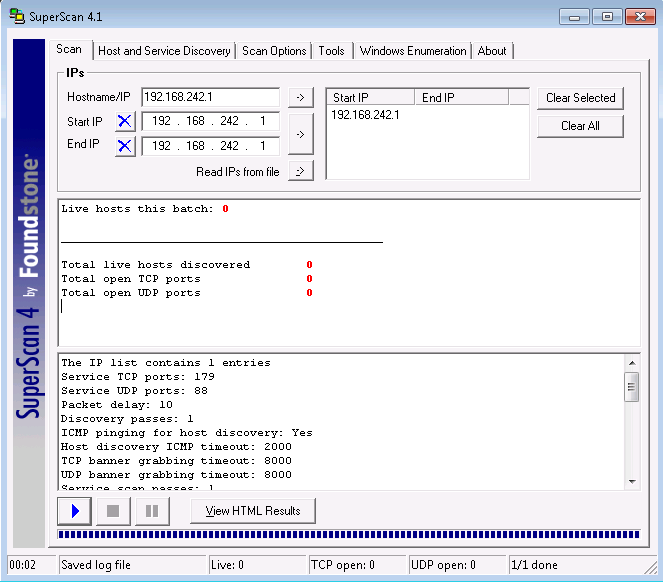Click the Clear All button

coord(581,126)
